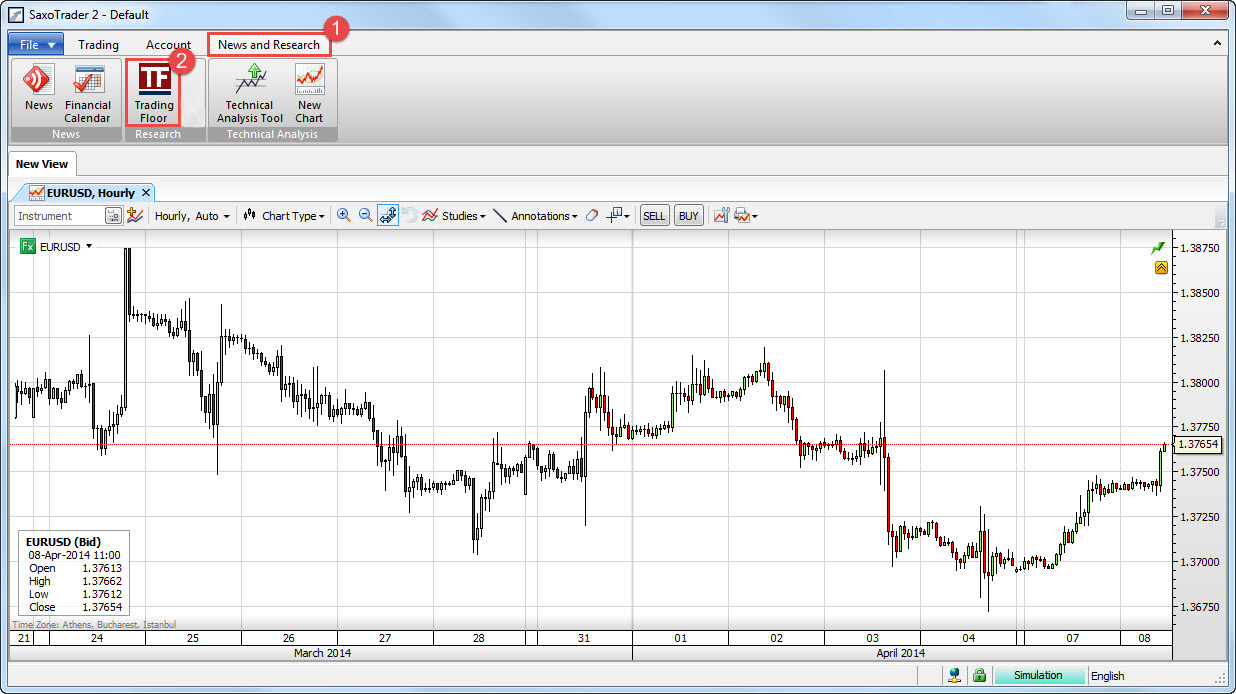The height and width of the screenshot is (694, 1236).
Task: Select the EURUSD, Hourly chart tab
Action: 91,192
